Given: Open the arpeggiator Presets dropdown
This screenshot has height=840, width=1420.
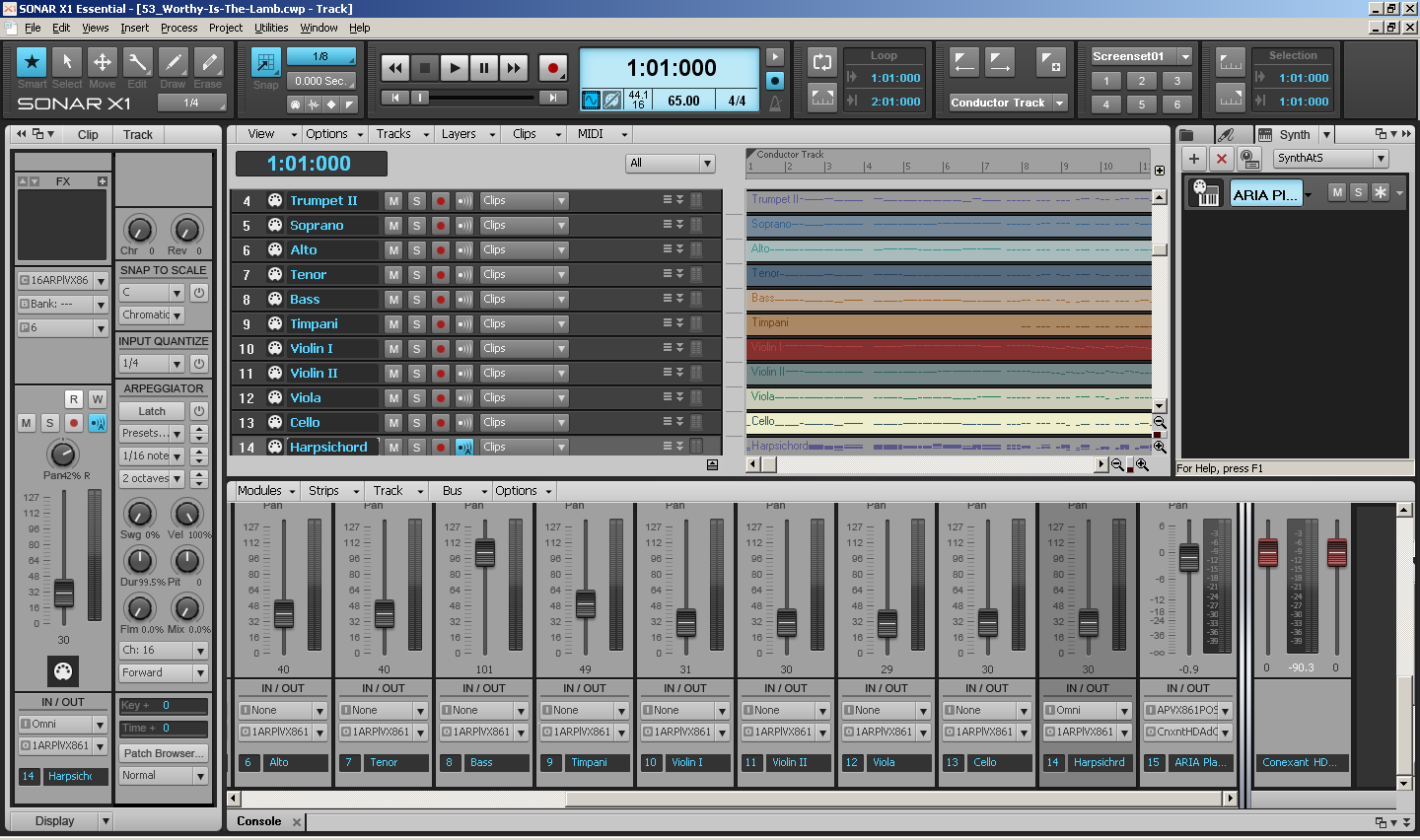Looking at the screenshot, I should click(x=152, y=433).
